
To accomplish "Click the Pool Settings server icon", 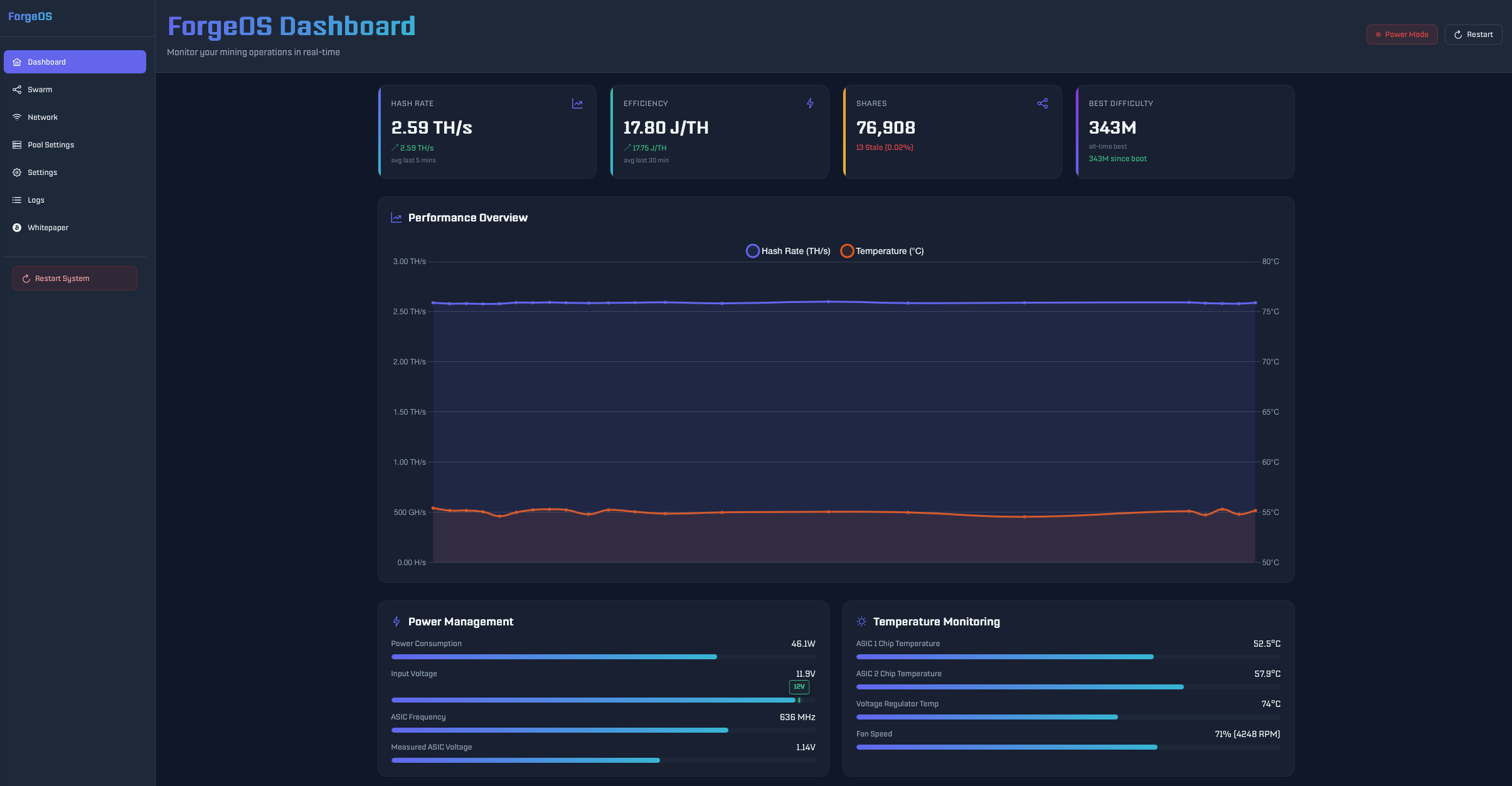I will pyautogui.click(x=17, y=145).
